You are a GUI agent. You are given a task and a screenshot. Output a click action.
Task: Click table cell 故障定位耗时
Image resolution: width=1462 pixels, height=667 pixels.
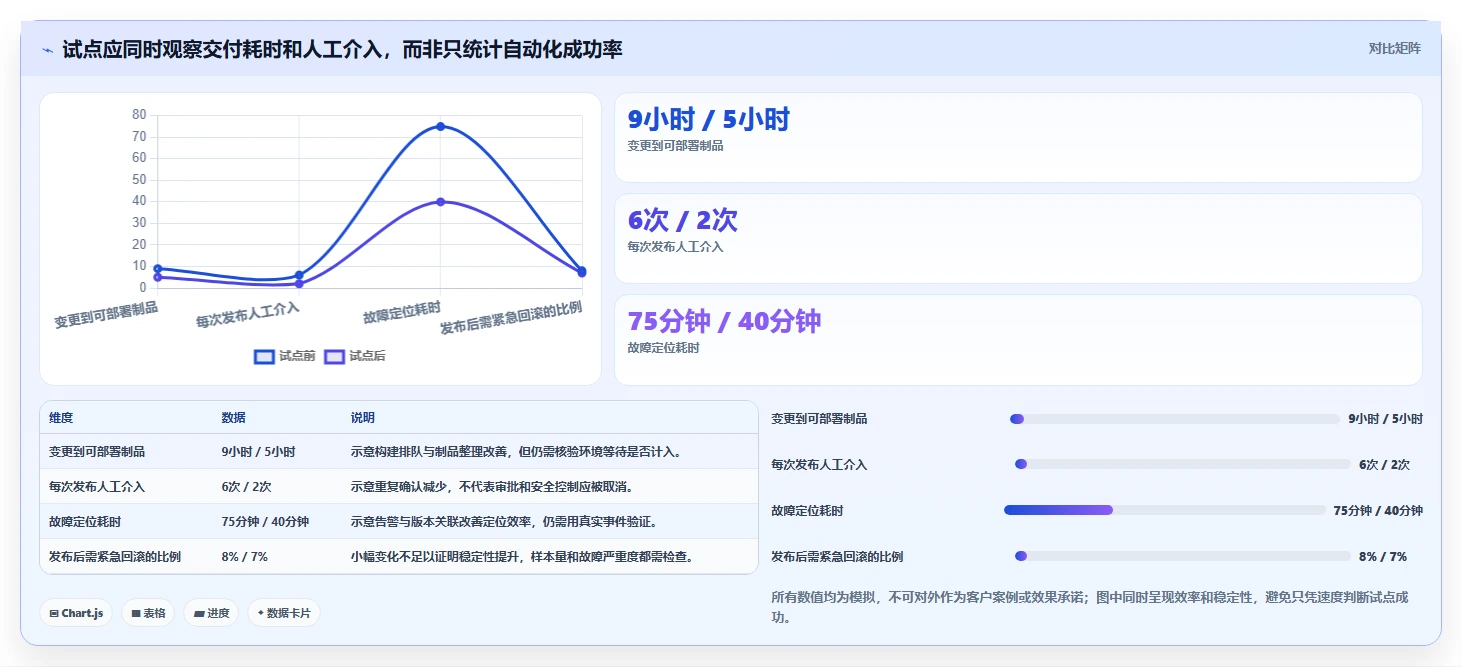pos(85,522)
